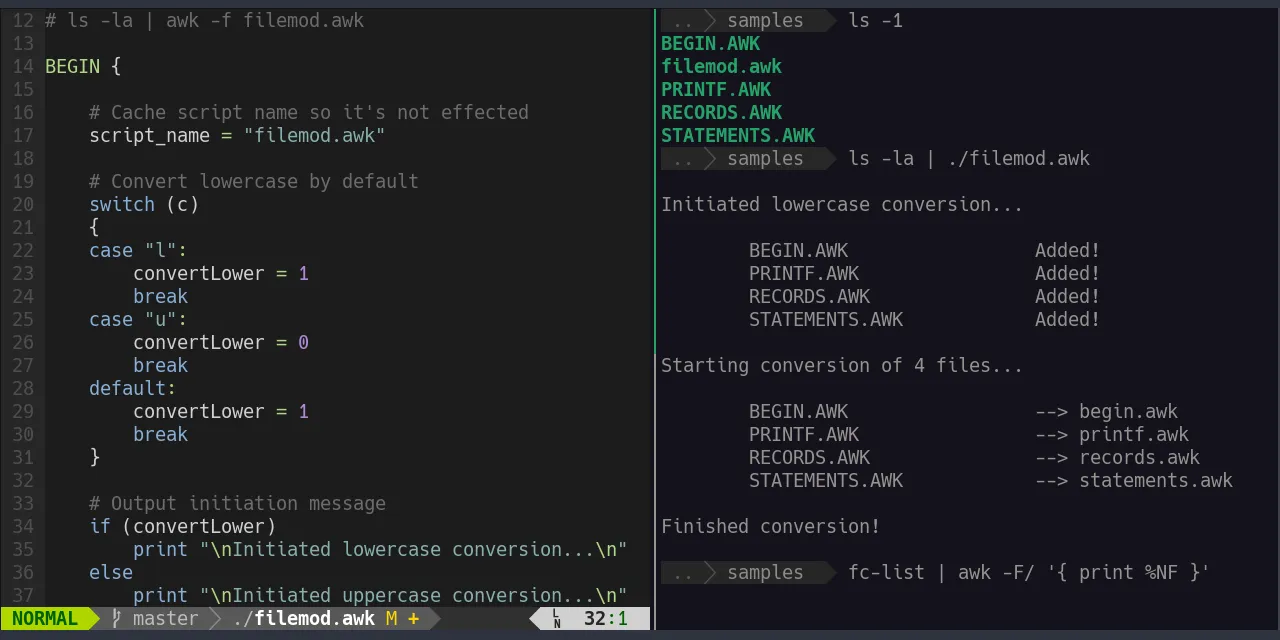Viewport: 1280px width, 640px height.
Task: Click the ./filemod.awk filename in statusline
Action: point(303,619)
